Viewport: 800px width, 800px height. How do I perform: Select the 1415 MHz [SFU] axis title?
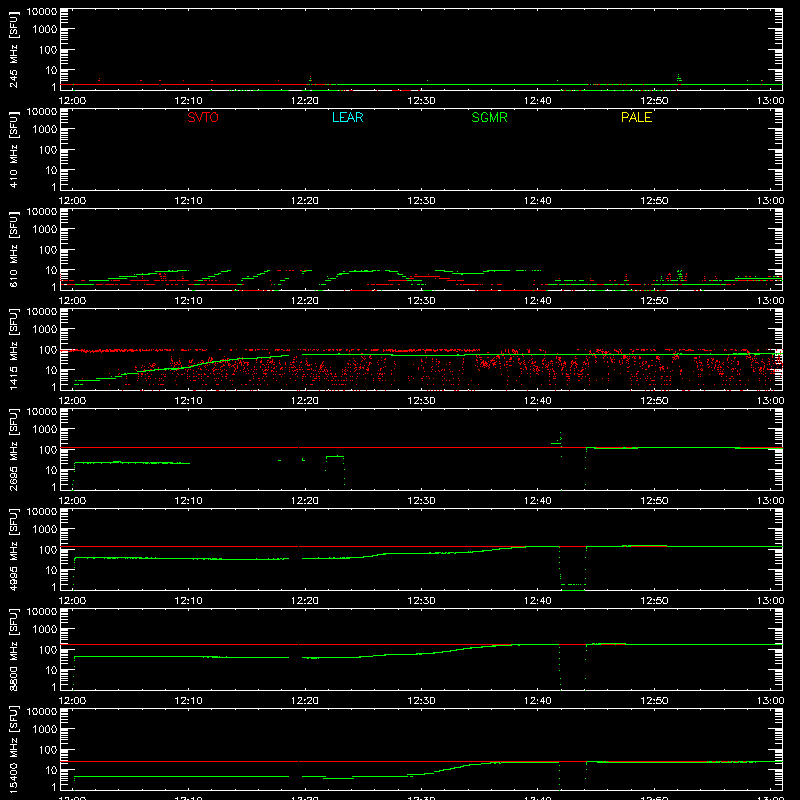tap(14, 350)
